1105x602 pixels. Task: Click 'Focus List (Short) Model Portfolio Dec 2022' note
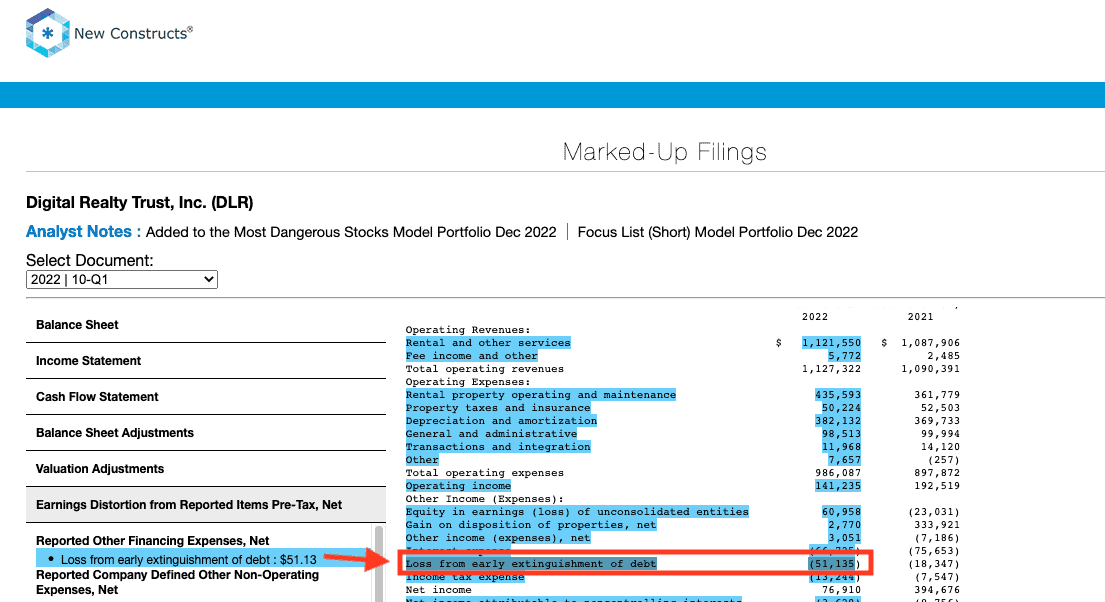[717, 232]
